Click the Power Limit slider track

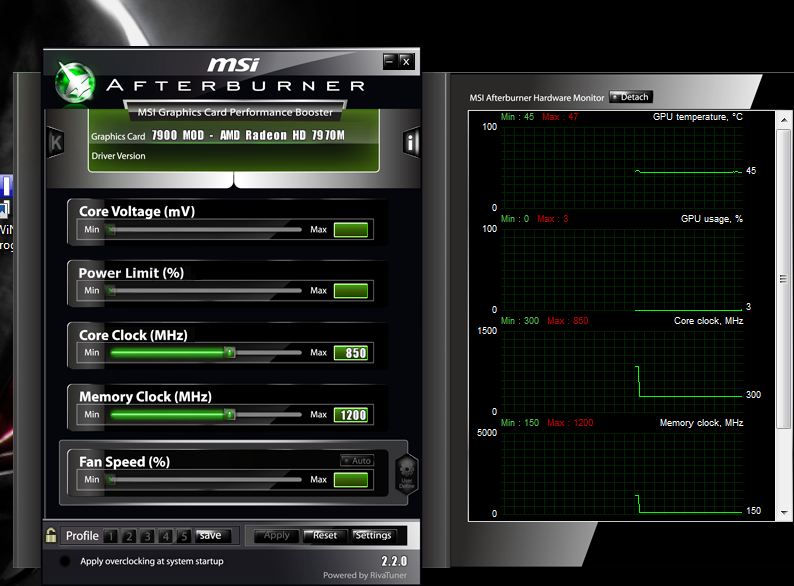[x=205, y=290]
